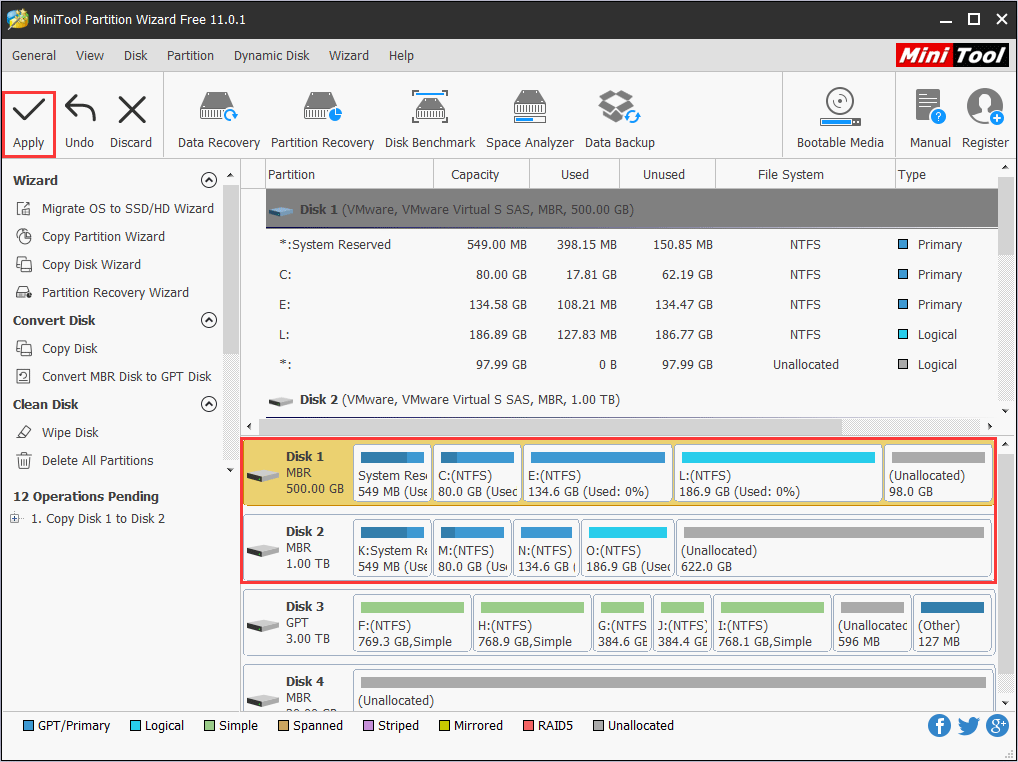Select the Disk 4 drive icon in the disk map
1018x762 pixels.
(263, 701)
